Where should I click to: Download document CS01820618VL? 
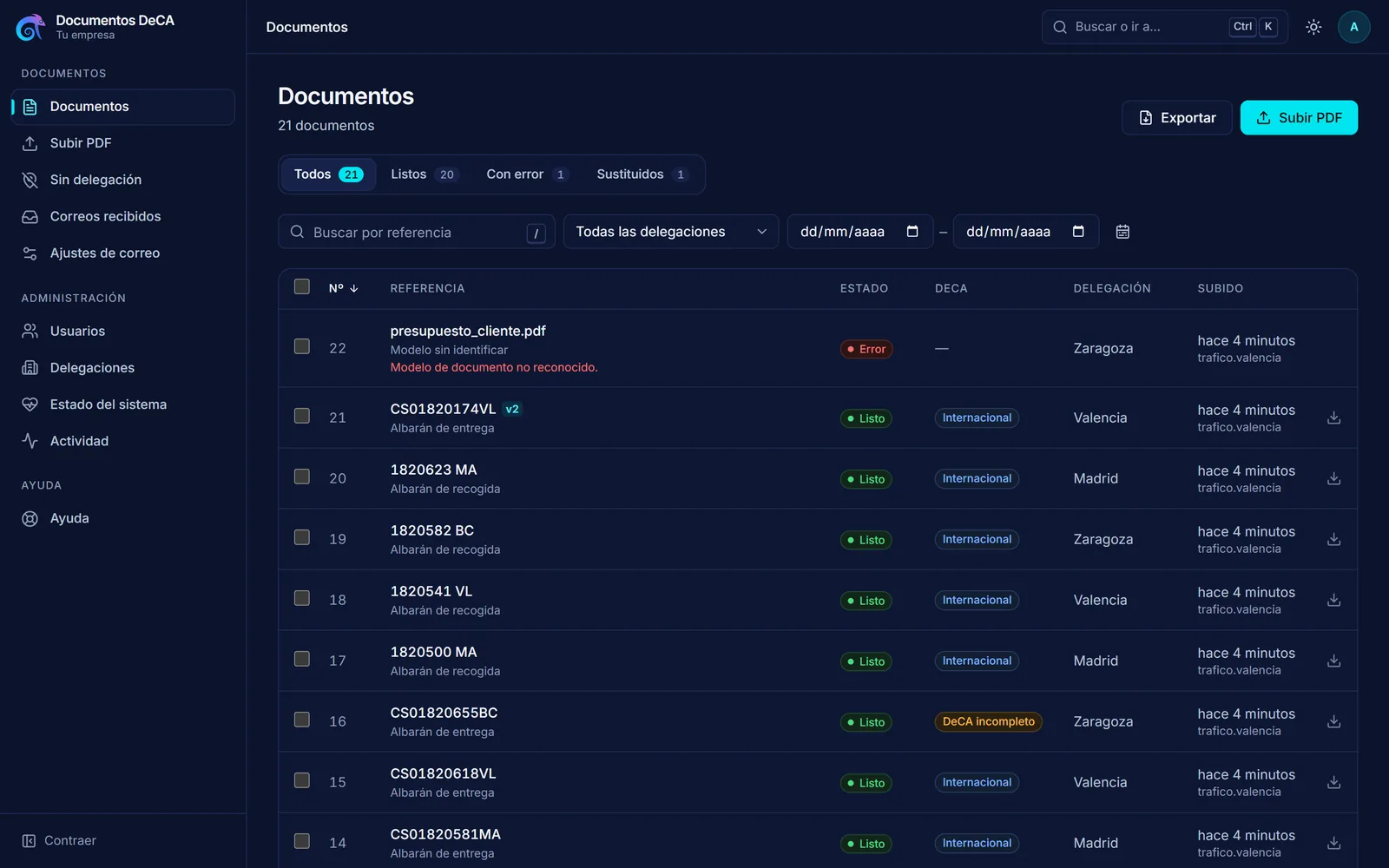(1334, 782)
